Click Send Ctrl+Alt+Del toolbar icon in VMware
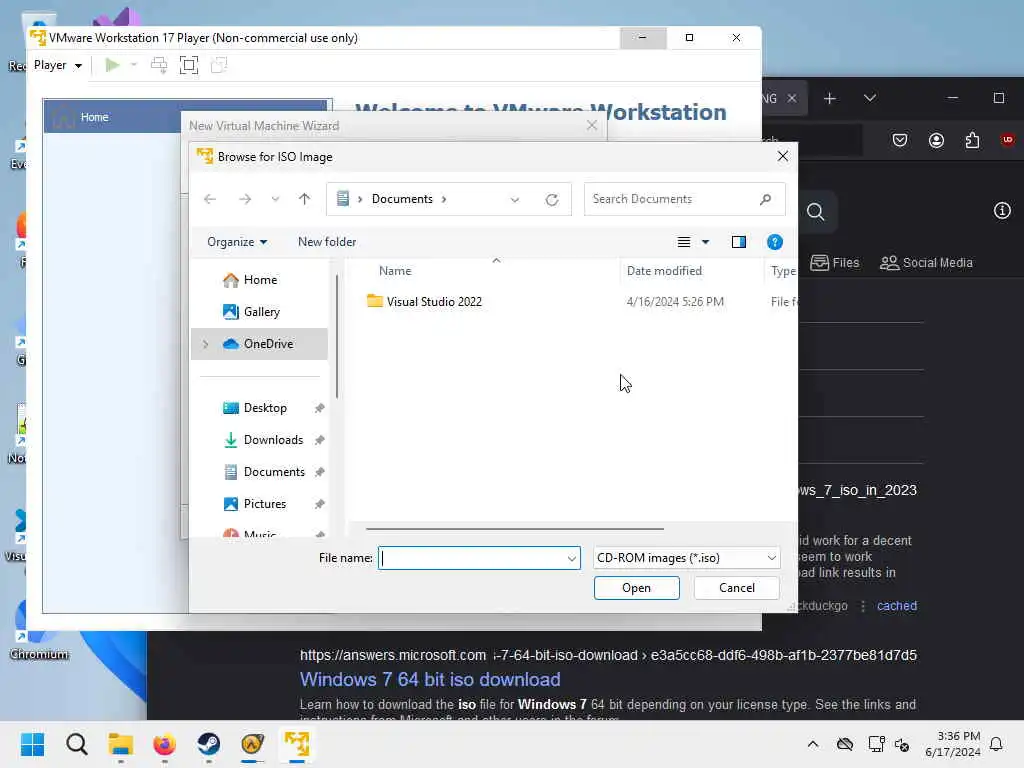The width and height of the screenshot is (1024, 768). click(x=159, y=65)
